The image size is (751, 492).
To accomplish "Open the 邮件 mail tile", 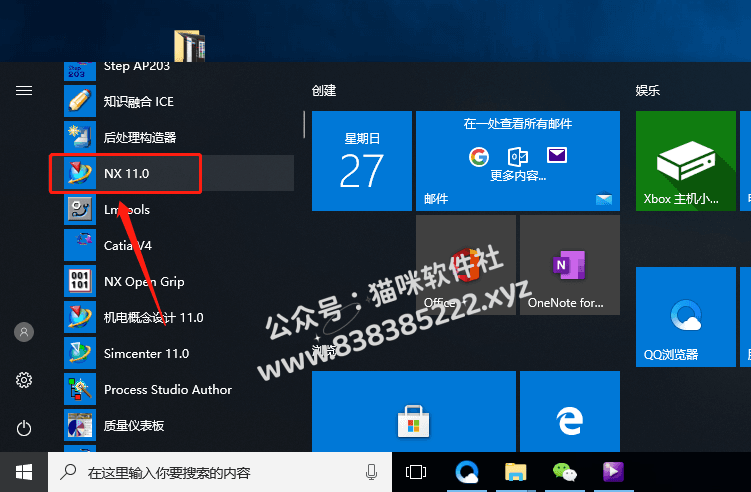I will coord(518,161).
